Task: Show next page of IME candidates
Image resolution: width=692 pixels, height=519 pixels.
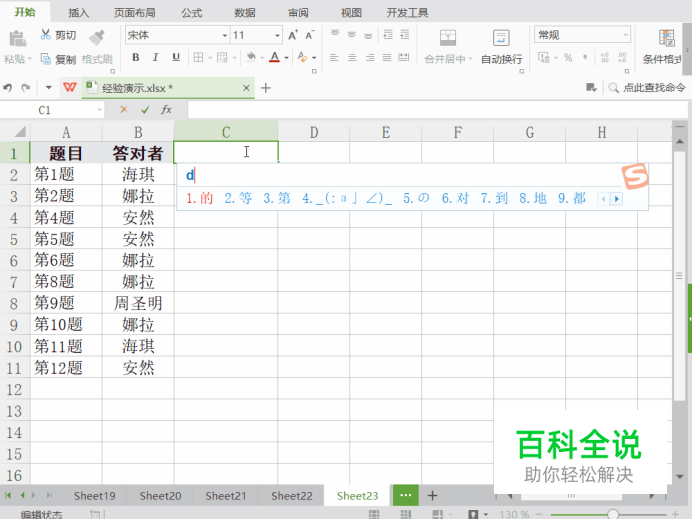Action: (x=617, y=199)
